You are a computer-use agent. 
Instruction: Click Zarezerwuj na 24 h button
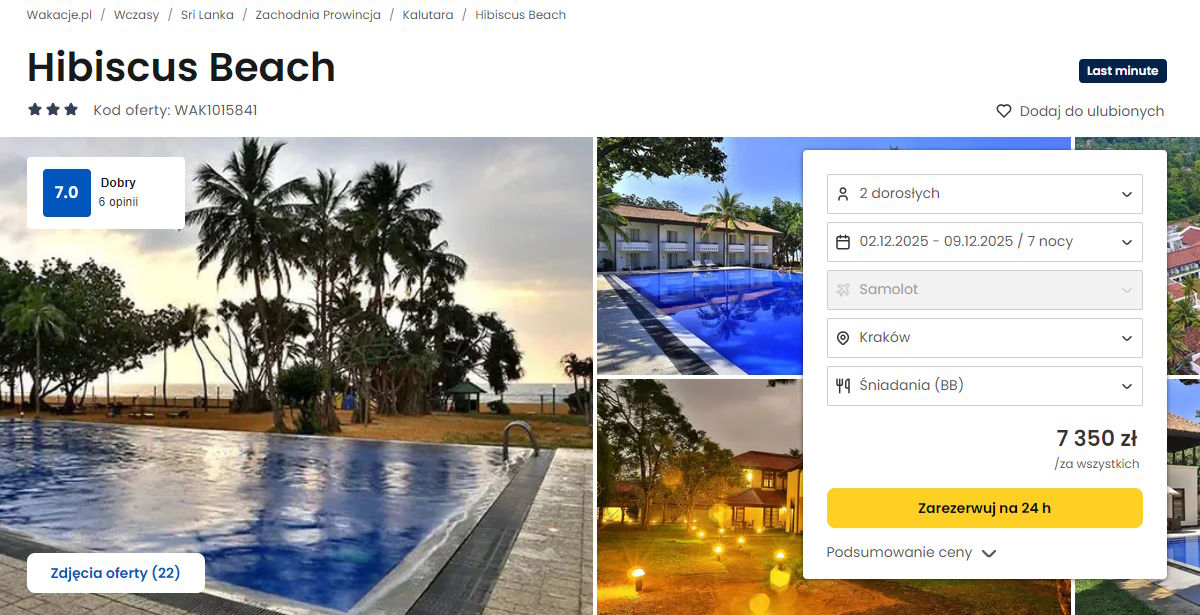tap(985, 508)
